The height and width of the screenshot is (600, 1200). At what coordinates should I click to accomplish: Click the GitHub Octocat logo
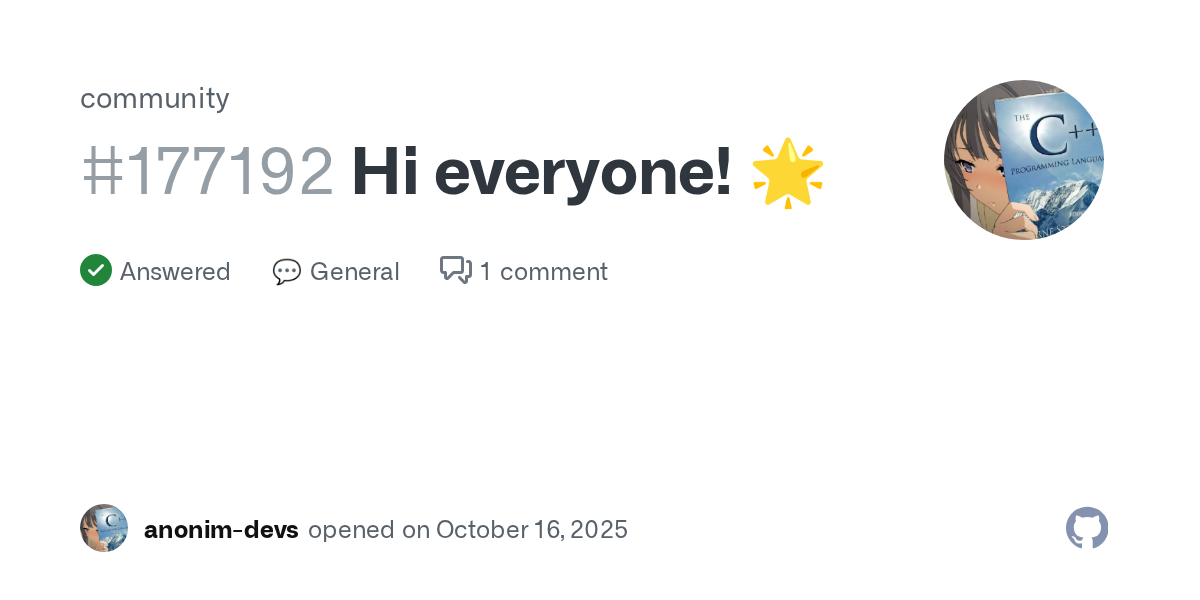(1087, 529)
